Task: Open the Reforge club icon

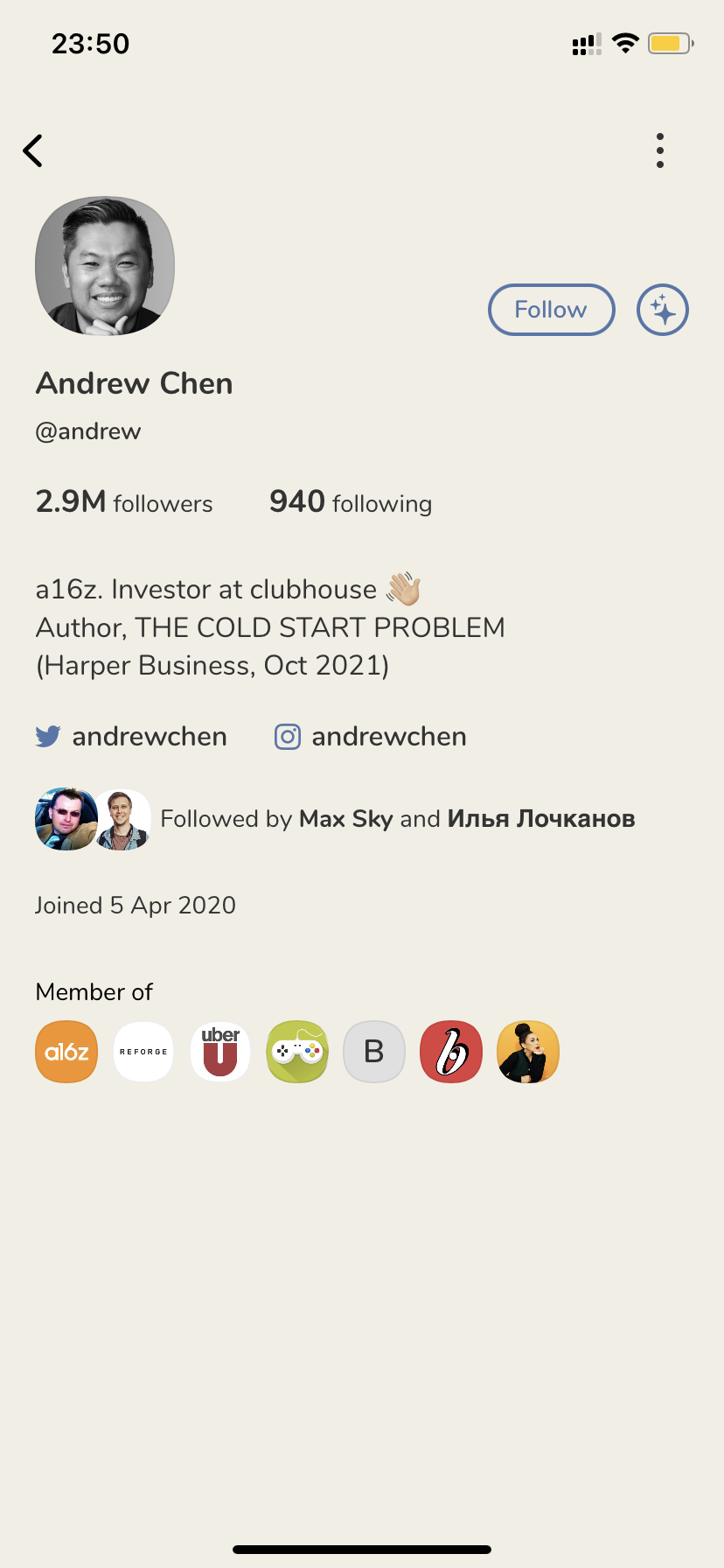Action: pos(143,1052)
